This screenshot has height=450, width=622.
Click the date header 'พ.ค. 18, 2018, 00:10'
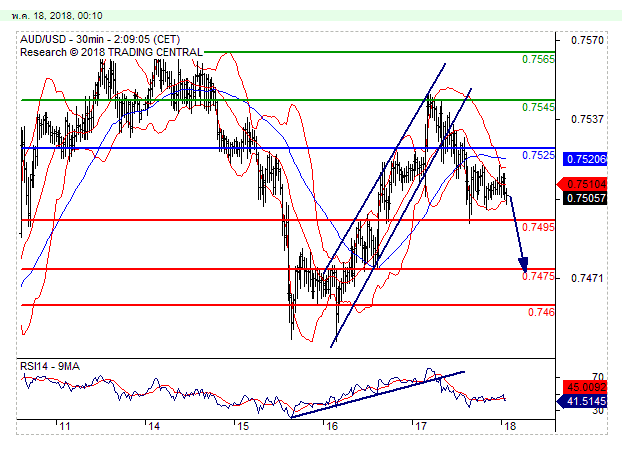57,16
